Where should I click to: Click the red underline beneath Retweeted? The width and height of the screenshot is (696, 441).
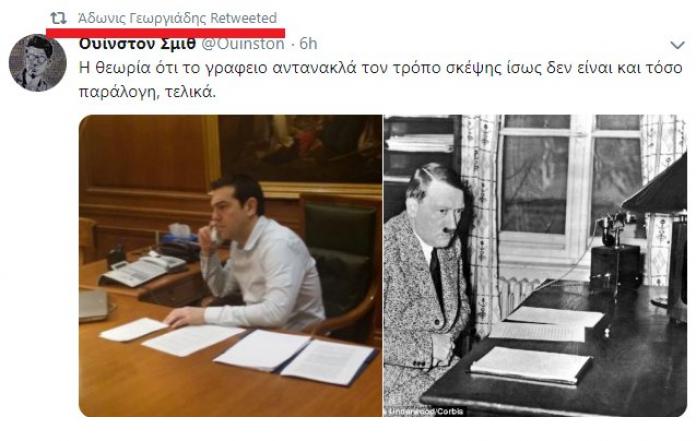click(165, 33)
